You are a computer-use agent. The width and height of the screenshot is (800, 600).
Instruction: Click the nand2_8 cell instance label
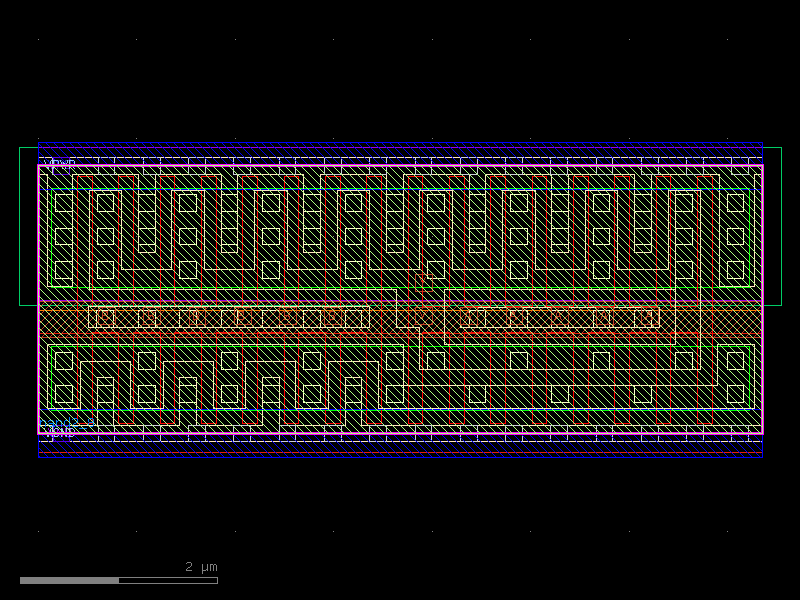[67, 422]
